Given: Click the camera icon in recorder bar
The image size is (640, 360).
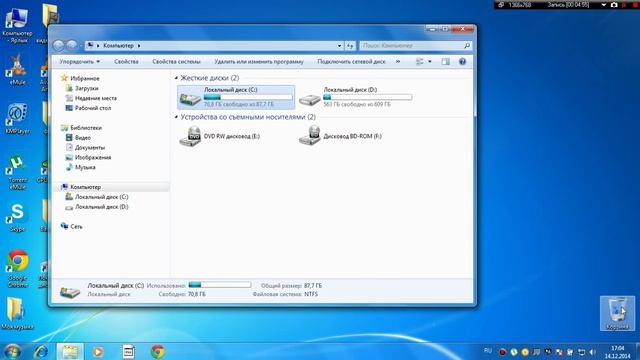Looking at the screenshot, I should click(614, 5).
